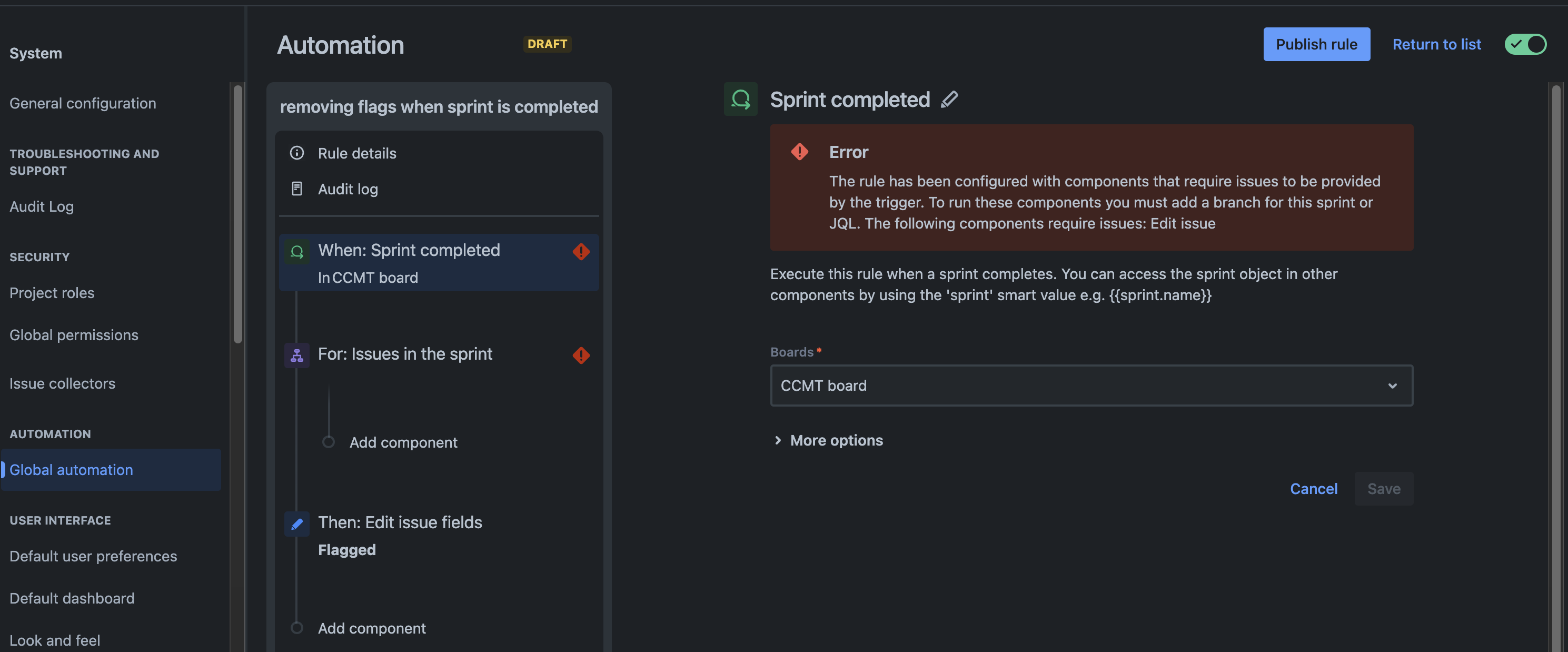The image size is (1568, 652).
Task: Open the CCMT board dropdown under Boards
Action: point(1091,386)
